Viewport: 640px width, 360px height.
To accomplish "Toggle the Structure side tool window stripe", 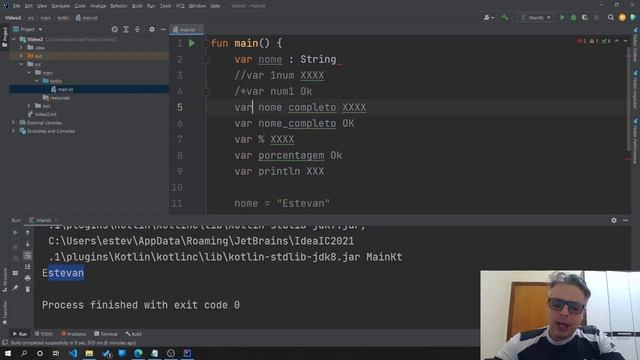I will point(4,280).
